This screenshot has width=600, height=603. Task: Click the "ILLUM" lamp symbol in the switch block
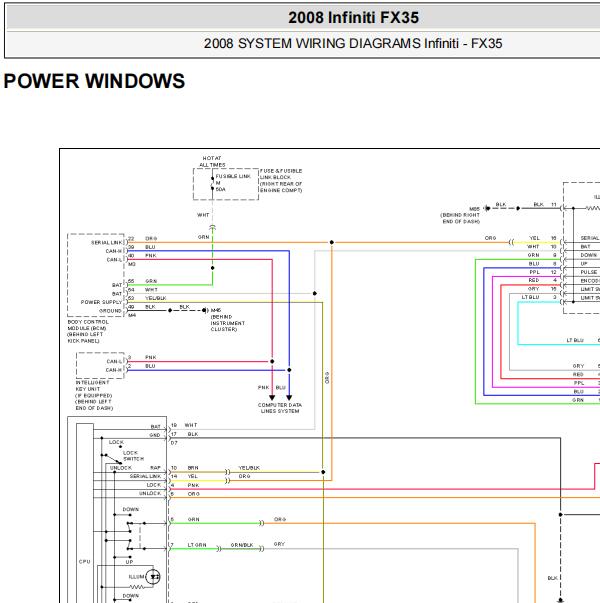click(153, 577)
